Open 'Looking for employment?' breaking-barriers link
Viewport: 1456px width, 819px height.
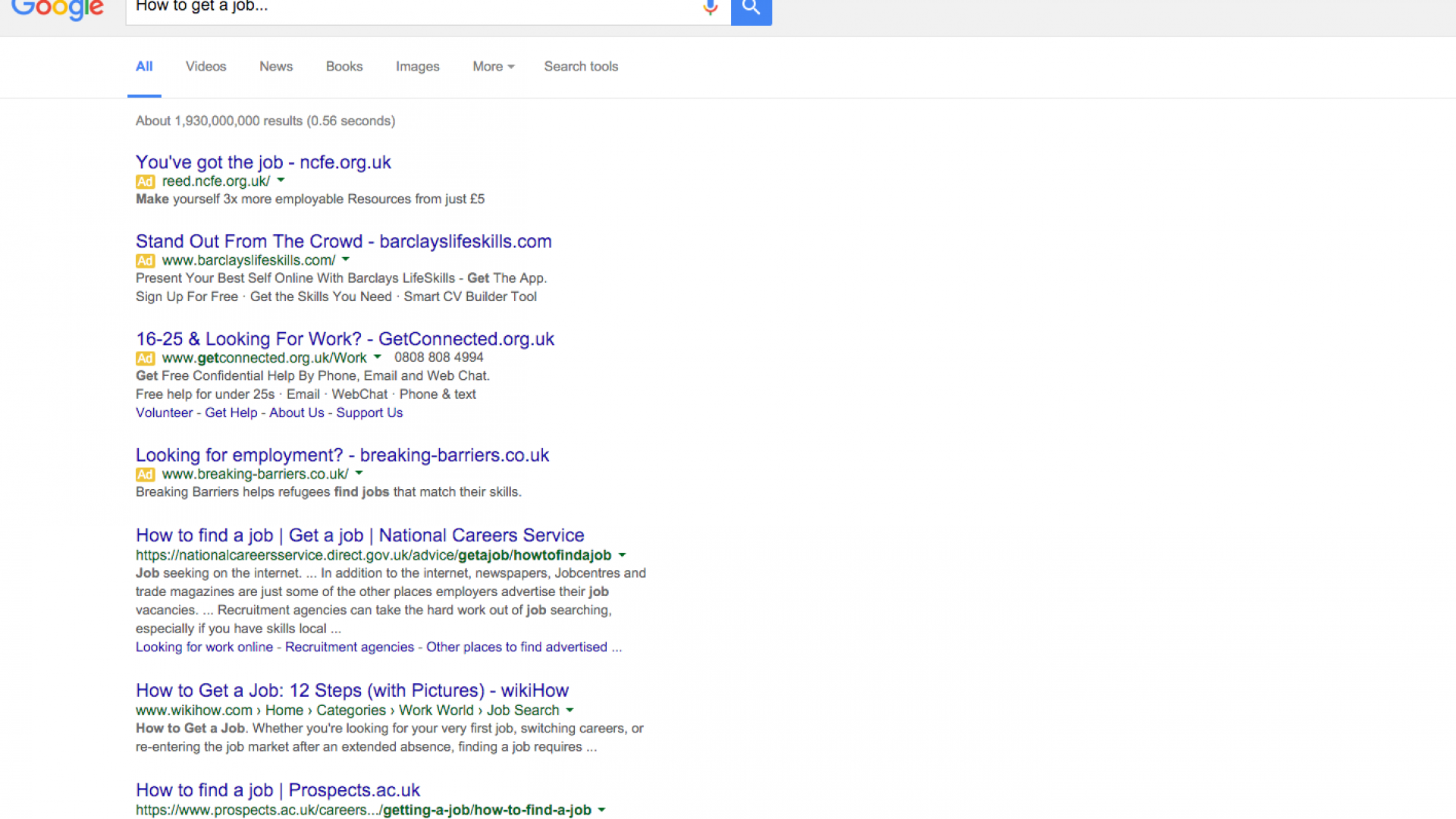[x=342, y=455]
